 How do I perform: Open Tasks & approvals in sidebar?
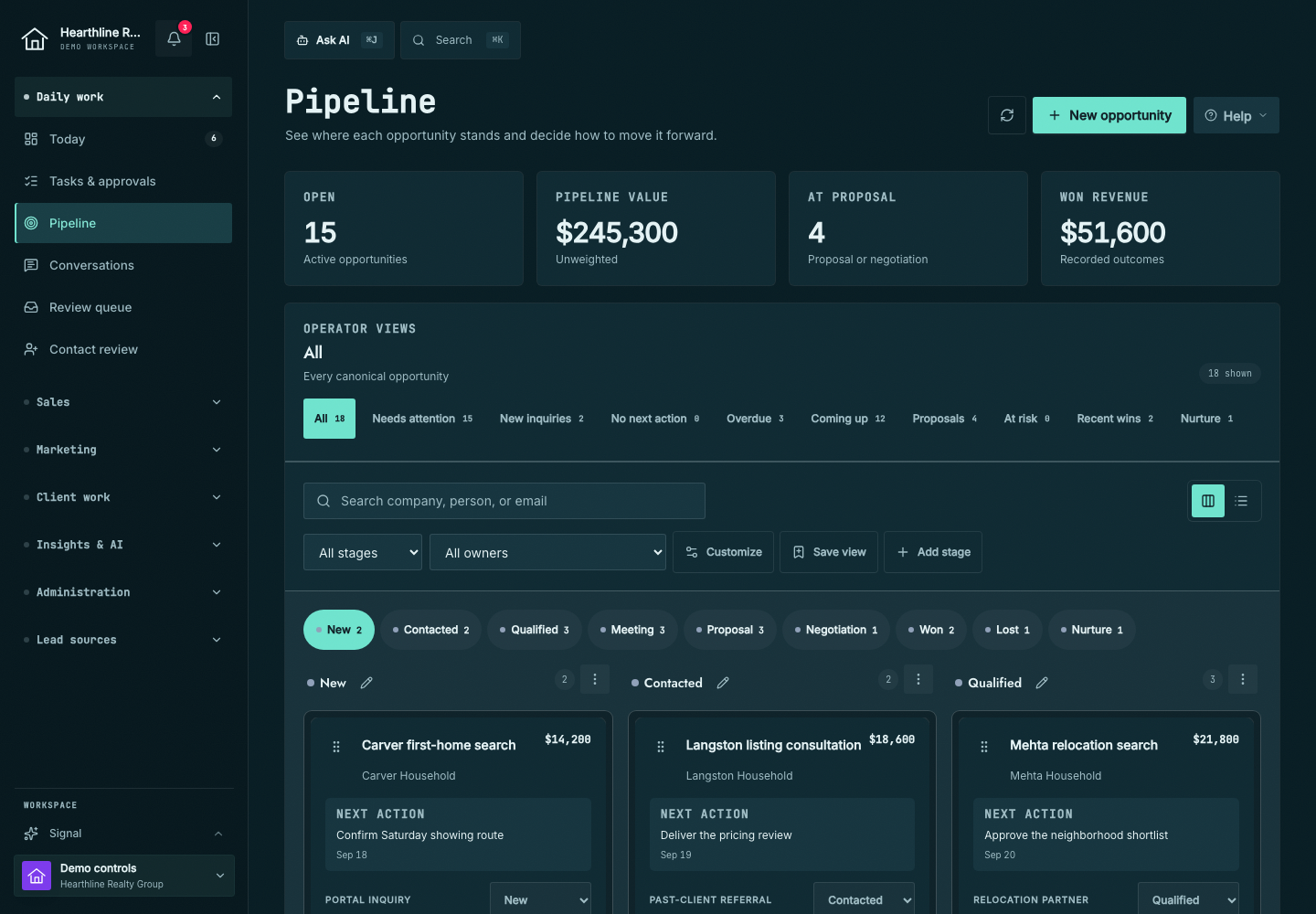(123, 181)
